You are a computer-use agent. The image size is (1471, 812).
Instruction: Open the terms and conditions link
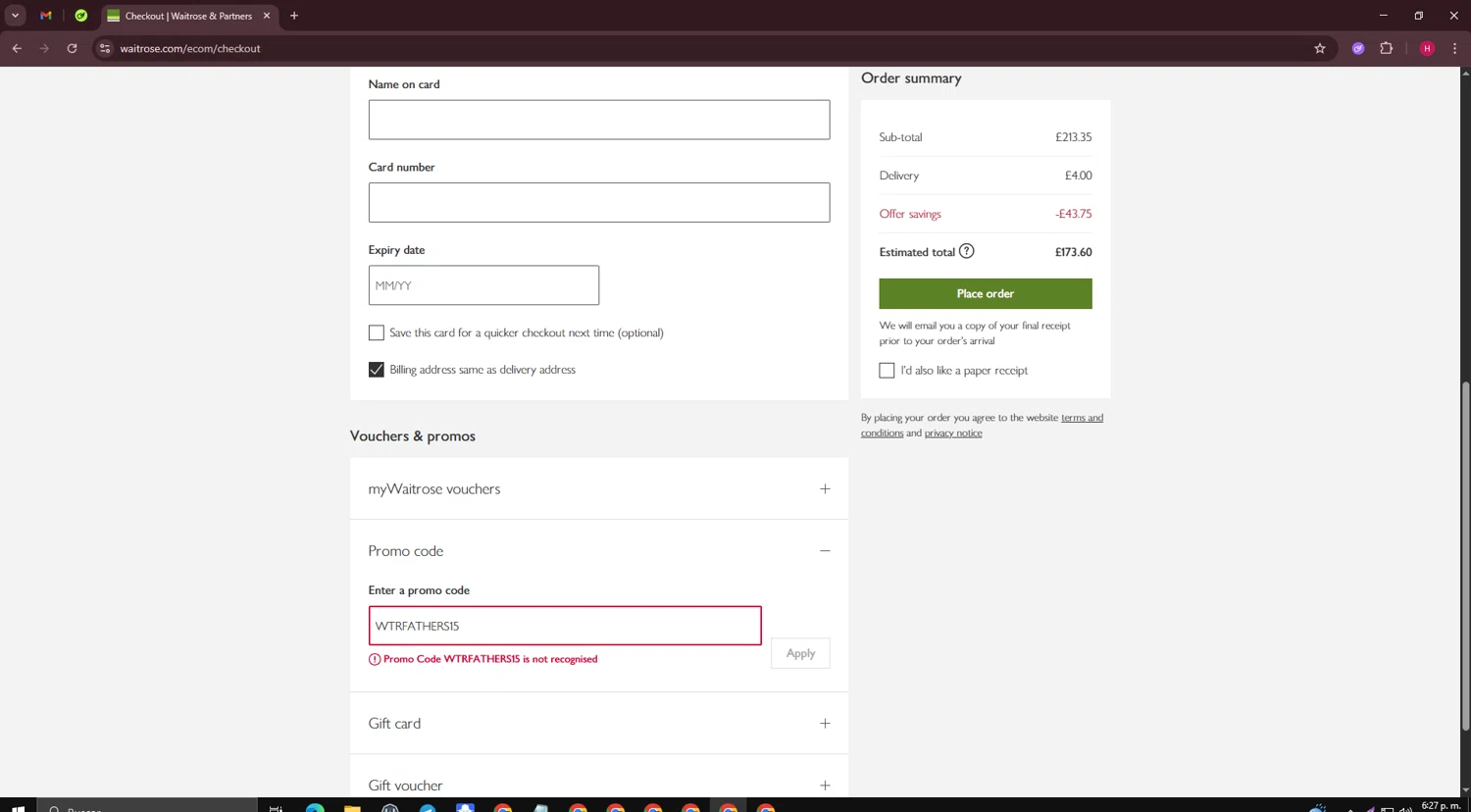pos(1081,418)
